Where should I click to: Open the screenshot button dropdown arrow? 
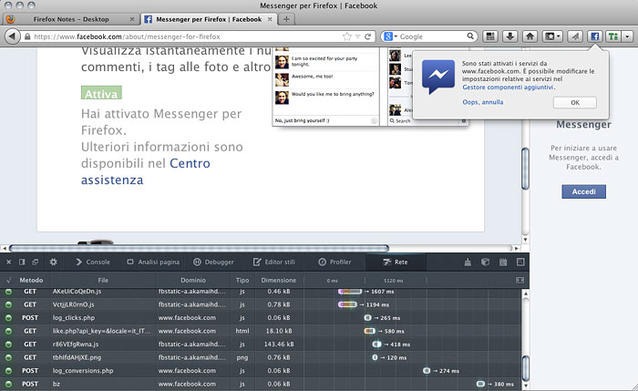(x=559, y=37)
